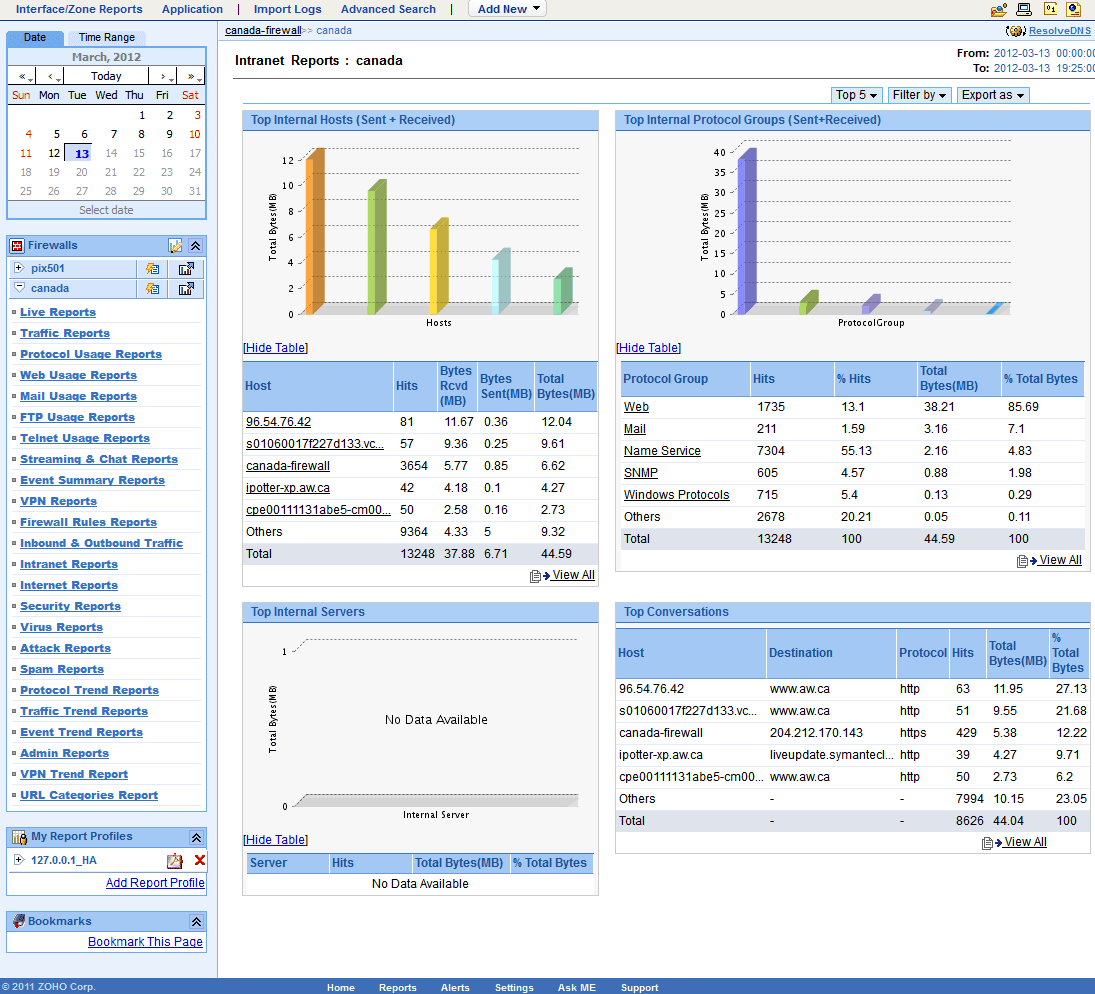The height and width of the screenshot is (994, 1095).
Task: Open Live Reports link in sidebar
Action: click(x=58, y=312)
